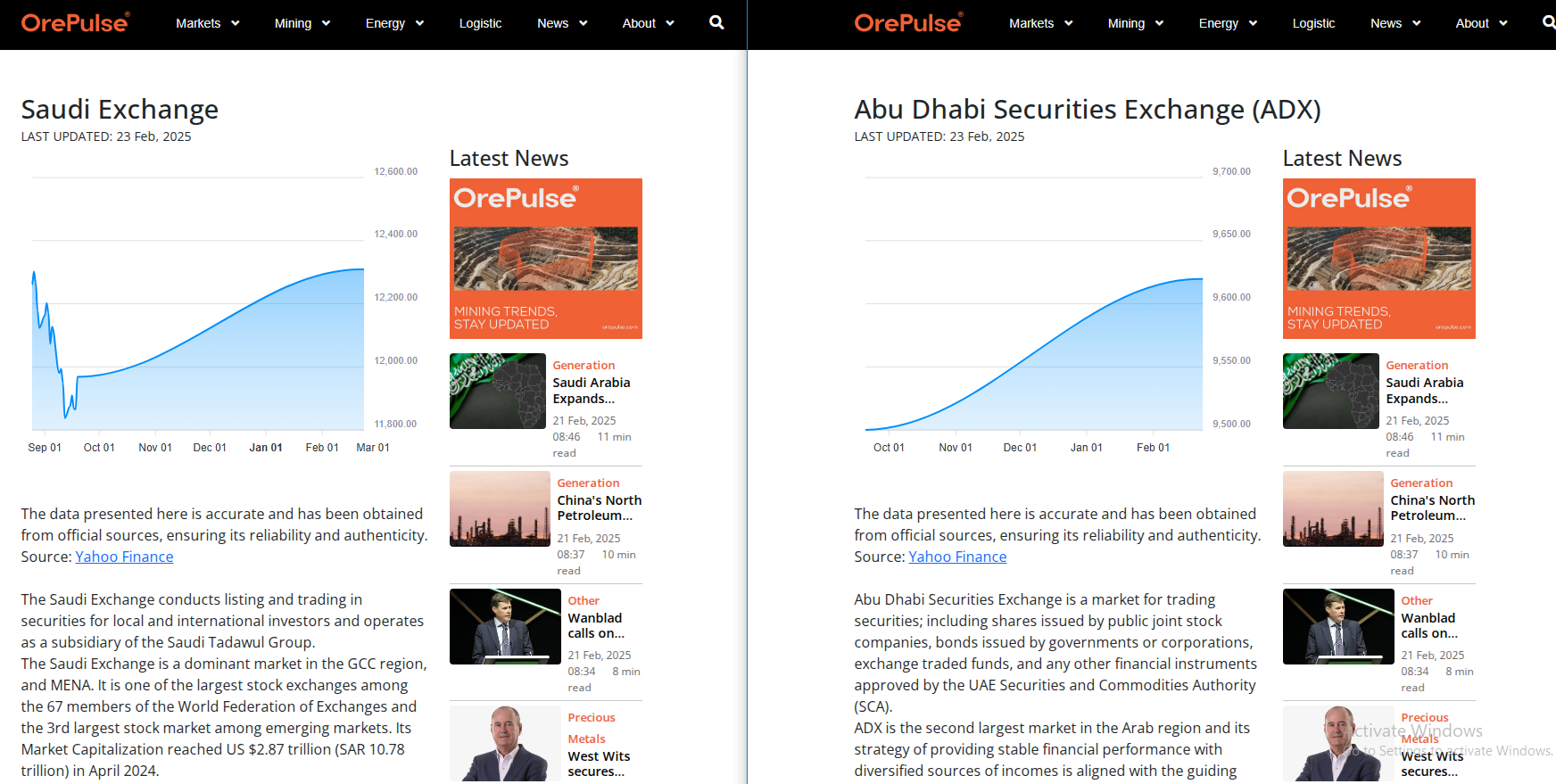The width and height of the screenshot is (1556, 784).
Task: Follow Yahoo Finance link in Abu Dhabi window
Action: pos(957,557)
